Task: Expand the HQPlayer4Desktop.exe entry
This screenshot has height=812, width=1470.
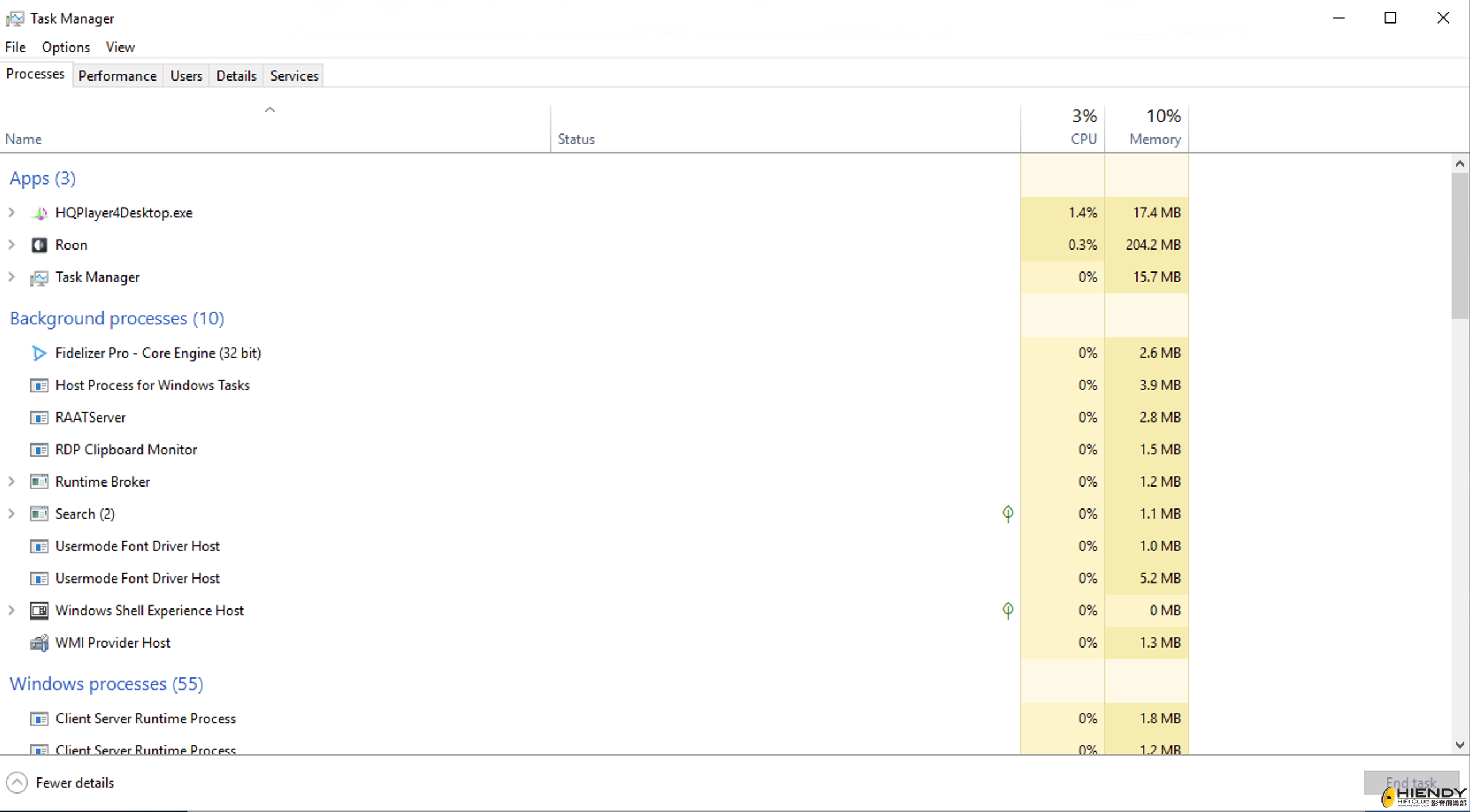Action: (11, 212)
